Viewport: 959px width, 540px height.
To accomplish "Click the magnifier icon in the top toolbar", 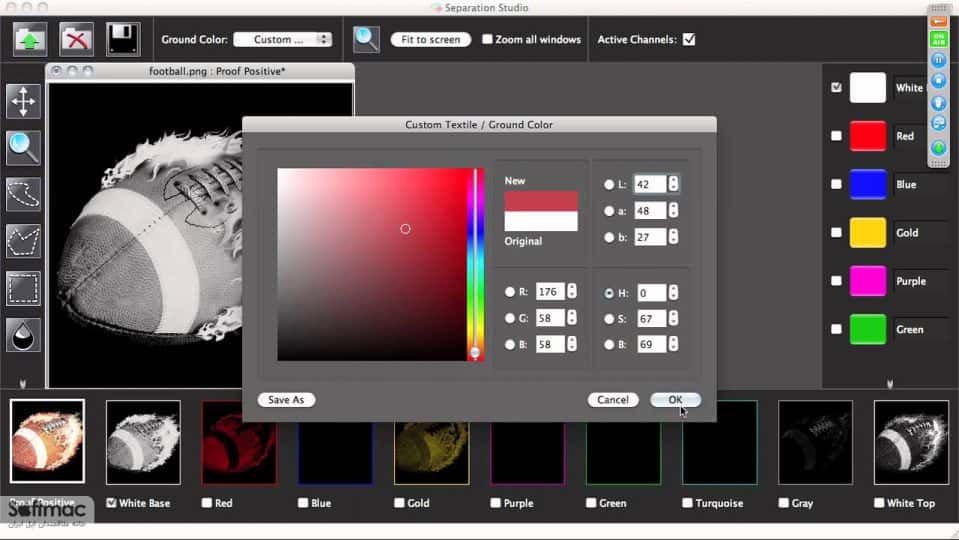I will 366,40.
